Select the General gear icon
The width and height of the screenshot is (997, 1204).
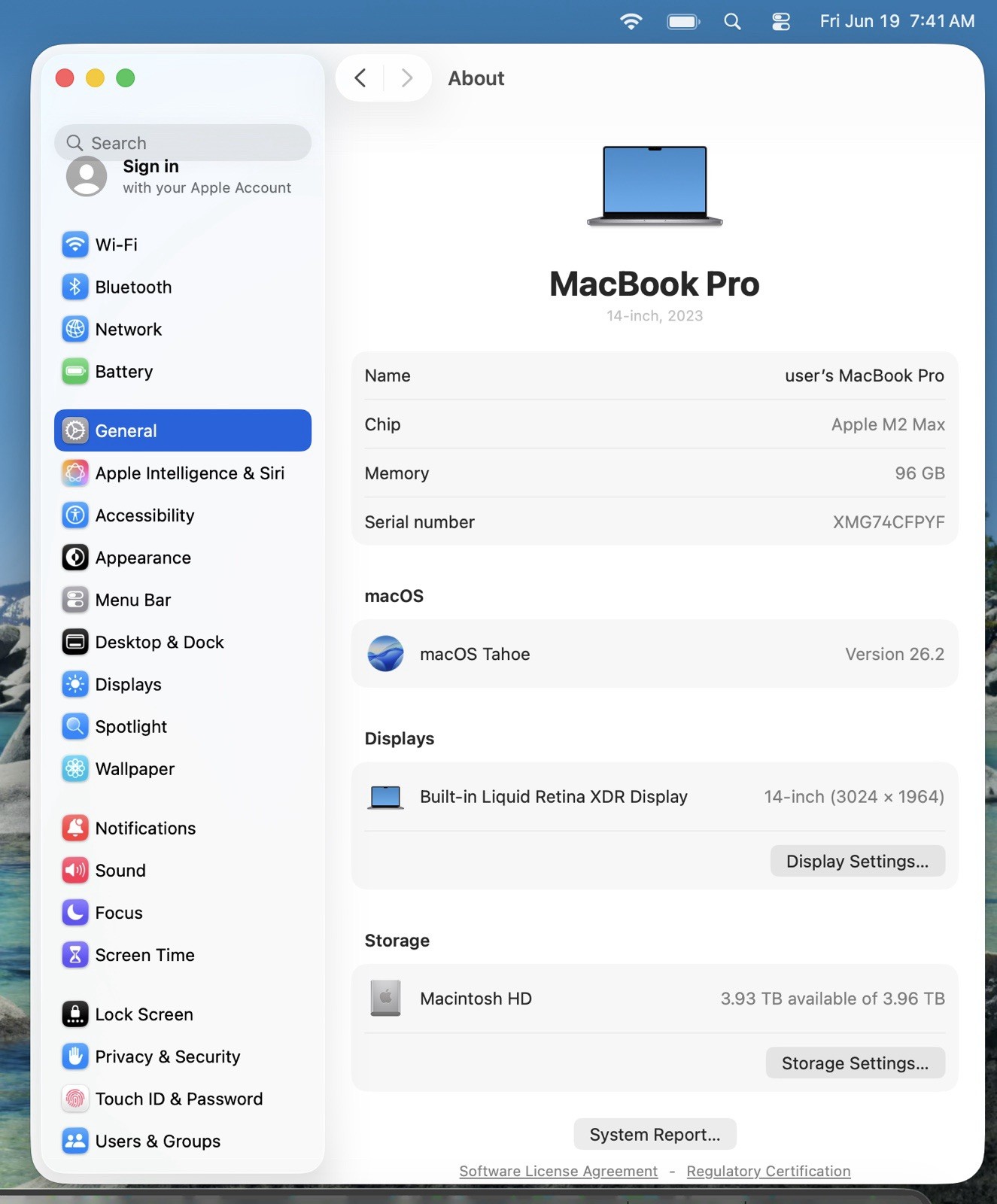74,430
